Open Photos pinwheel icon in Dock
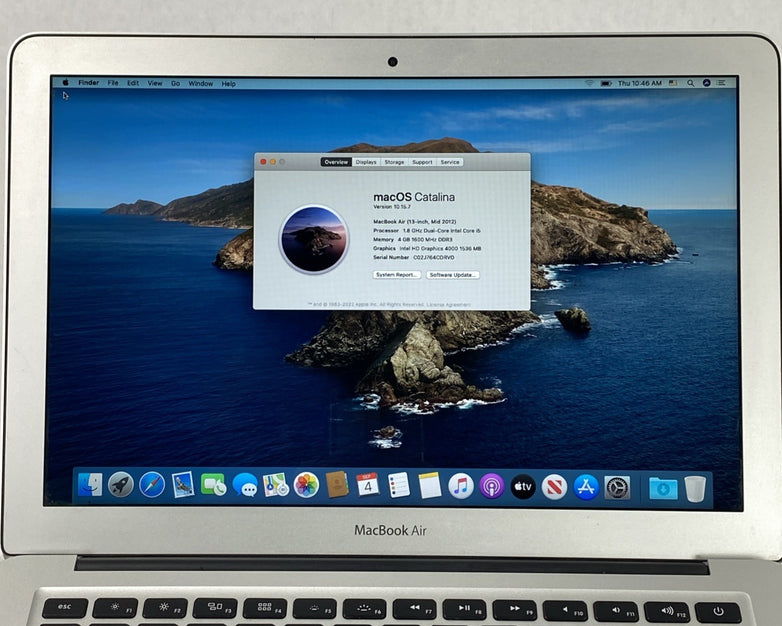This screenshot has width=782, height=626. tap(306, 485)
